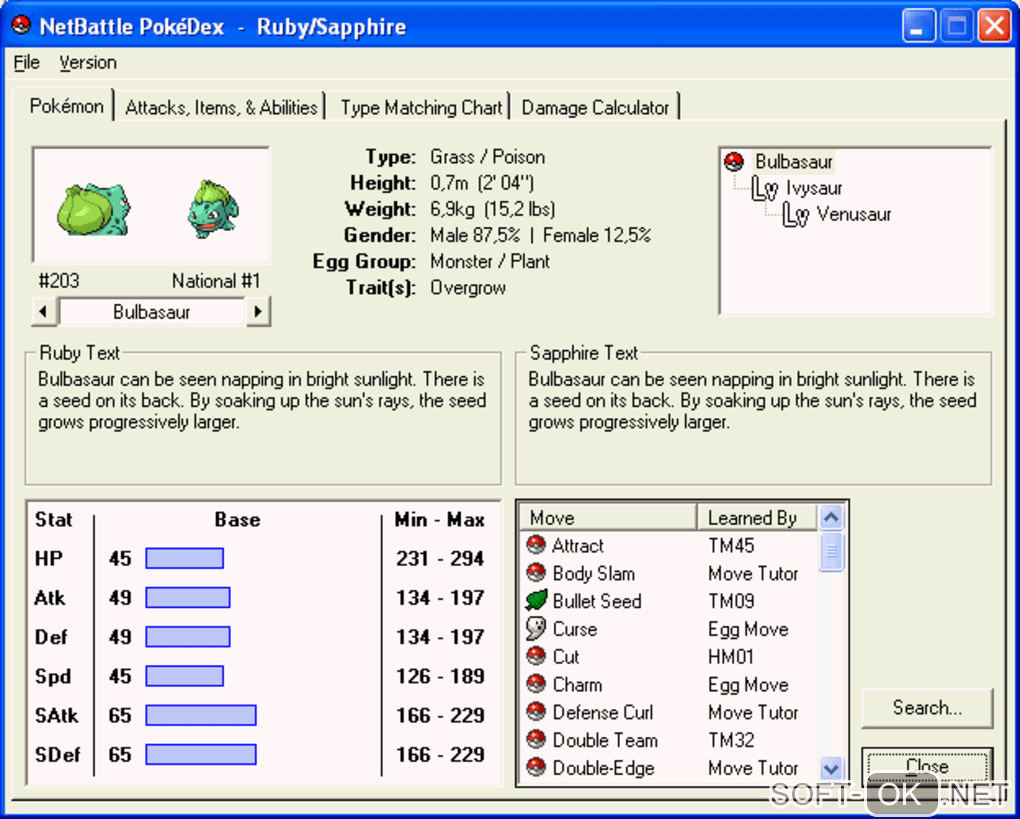Click the Overgrow trait text
This screenshot has width=1020, height=819.
(468, 288)
